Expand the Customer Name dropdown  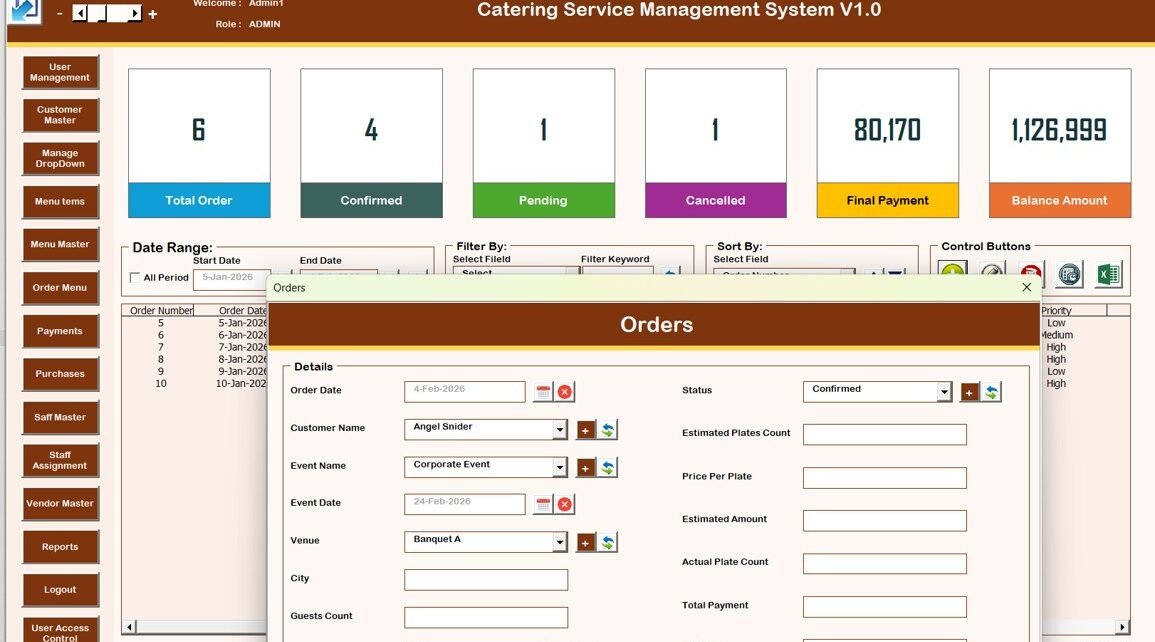[559, 430]
